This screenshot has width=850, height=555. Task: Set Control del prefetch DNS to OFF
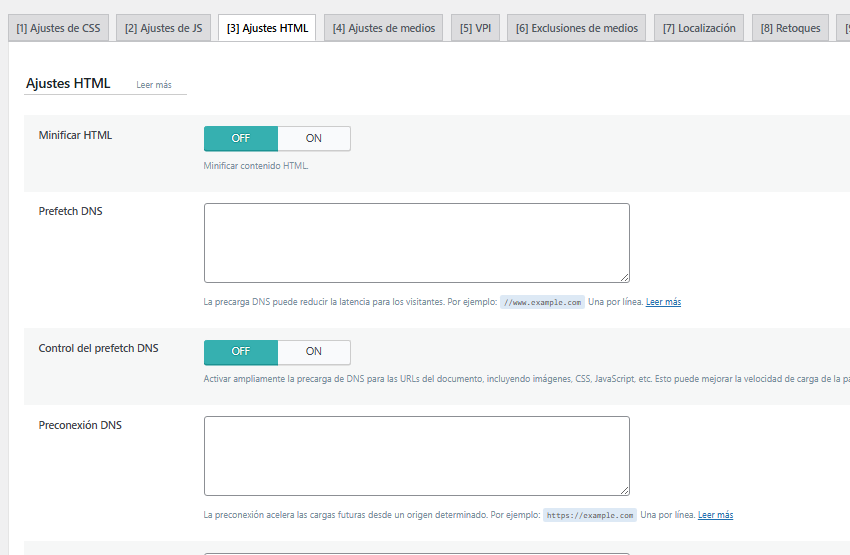pyautogui.click(x=241, y=351)
